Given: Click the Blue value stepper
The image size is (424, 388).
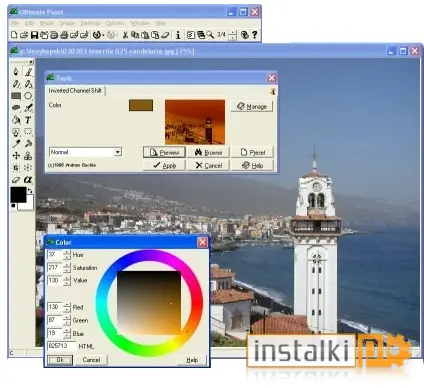Looking at the screenshot, I should coord(67,333).
